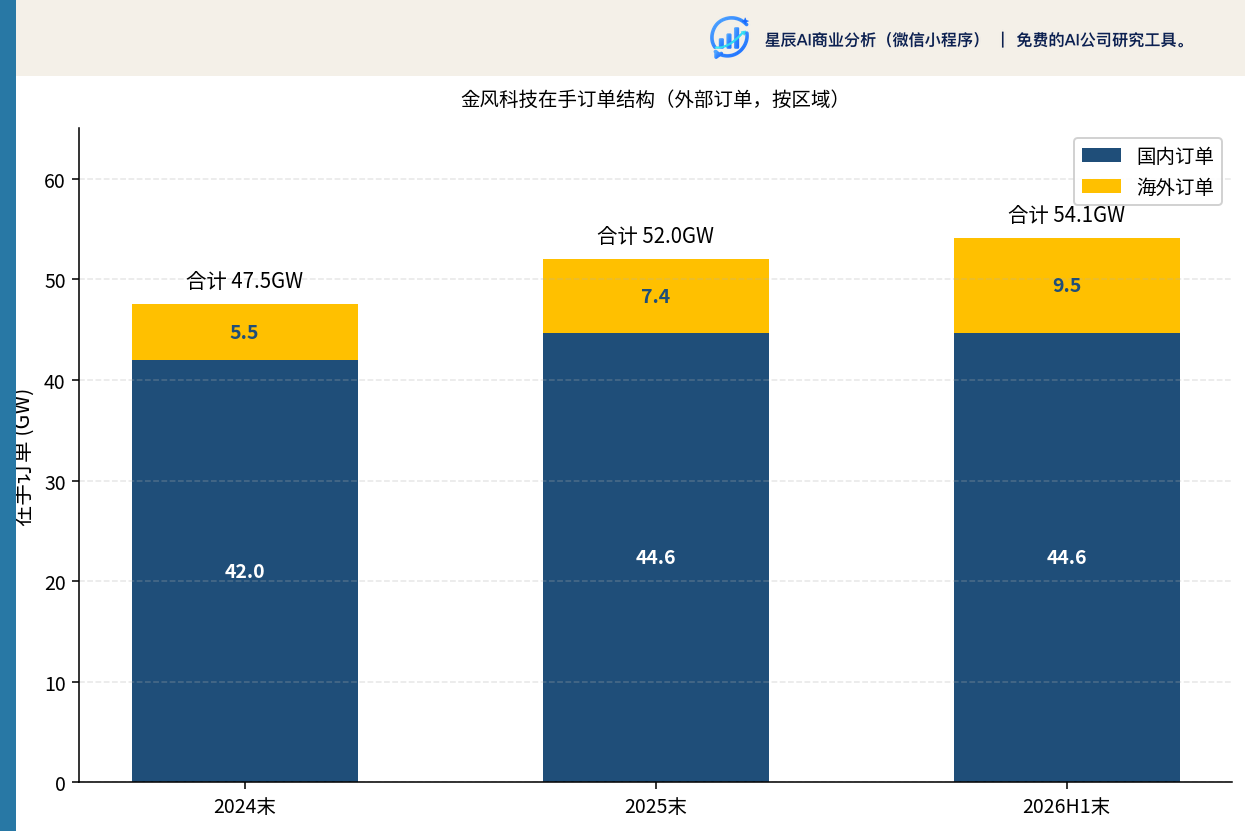Screen dimensions: 1245x831
Task: Click the 7.4 overseas segment for 2025末
Action: click(x=656, y=296)
